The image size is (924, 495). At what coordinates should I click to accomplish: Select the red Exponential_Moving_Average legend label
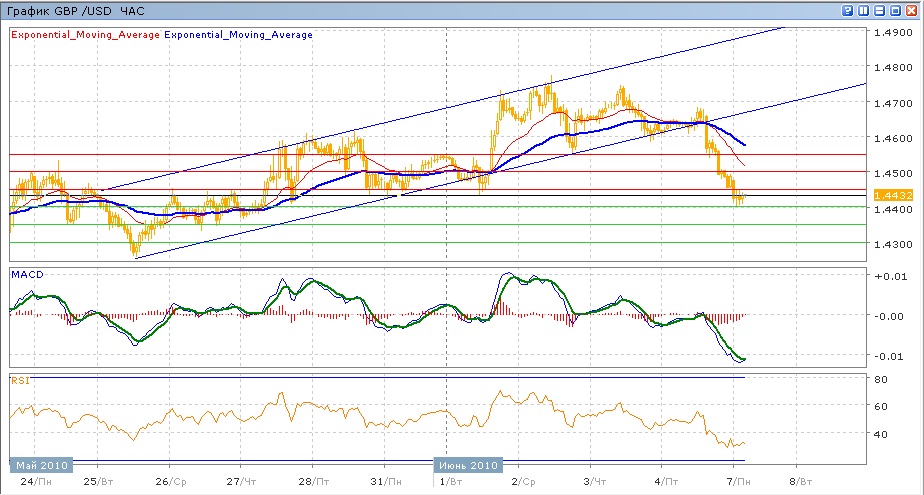(x=84, y=34)
